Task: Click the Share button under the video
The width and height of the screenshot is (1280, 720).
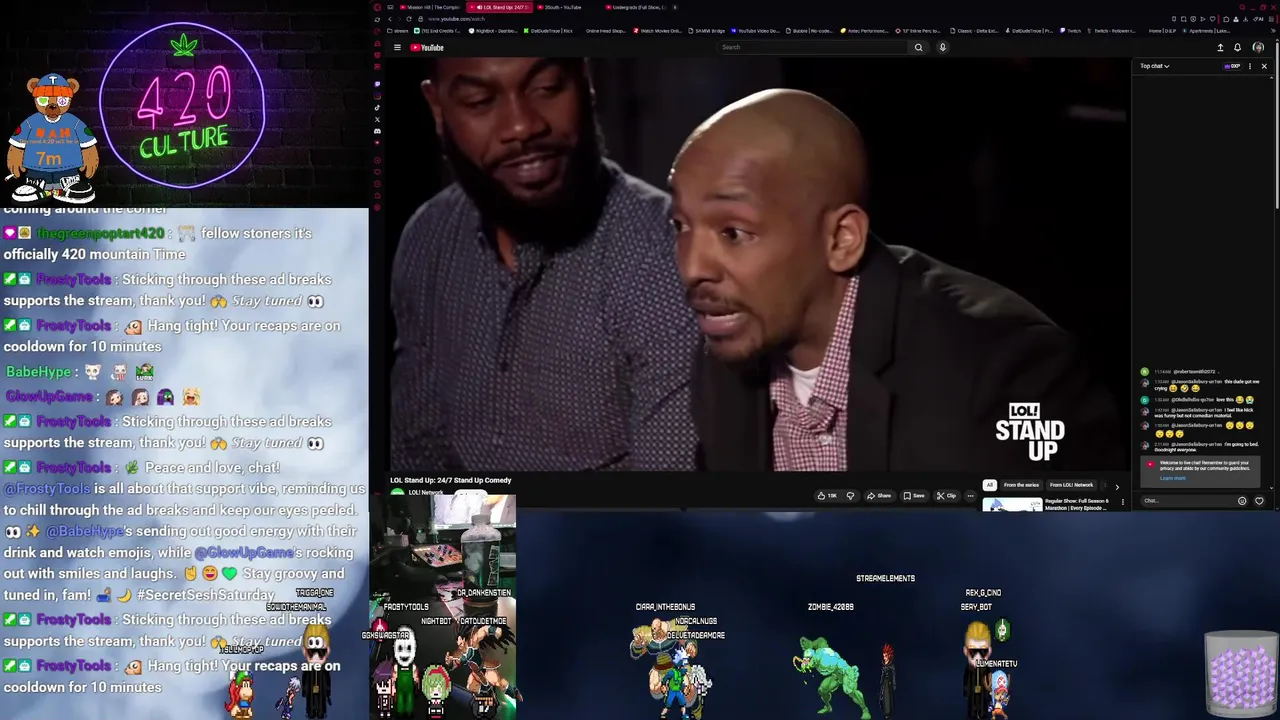Action: (879, 496)
